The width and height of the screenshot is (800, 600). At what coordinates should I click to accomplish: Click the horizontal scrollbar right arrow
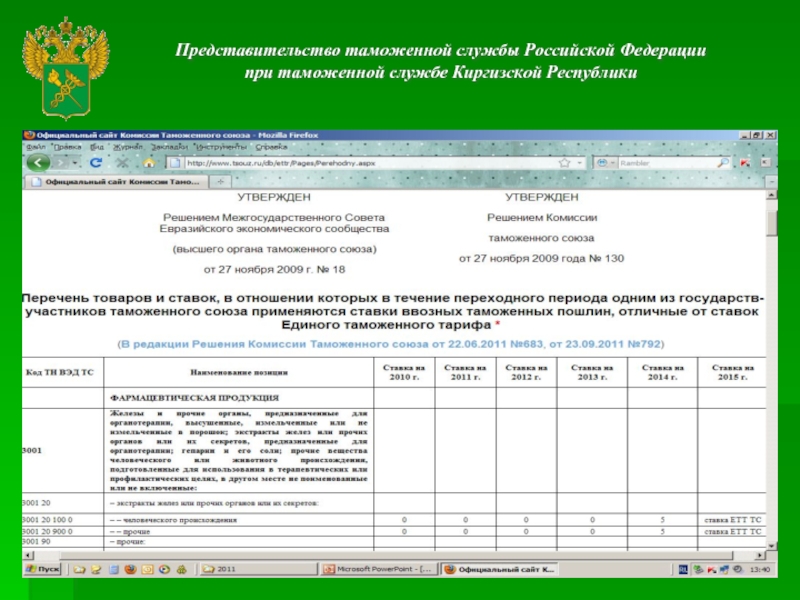tap(760, 555)
